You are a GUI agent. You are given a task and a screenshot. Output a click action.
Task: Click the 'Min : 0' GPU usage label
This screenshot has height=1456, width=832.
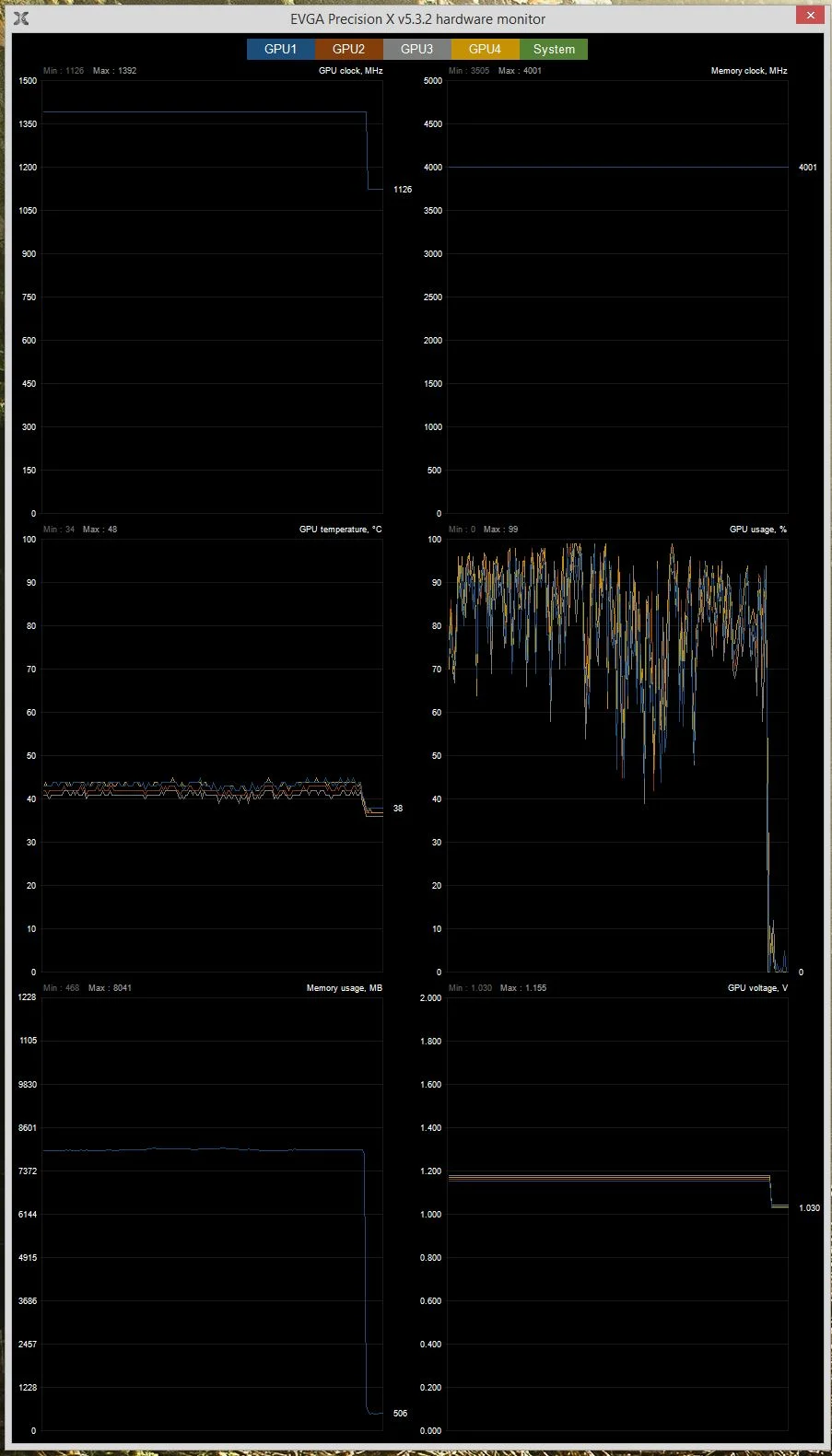click(463, 530)
